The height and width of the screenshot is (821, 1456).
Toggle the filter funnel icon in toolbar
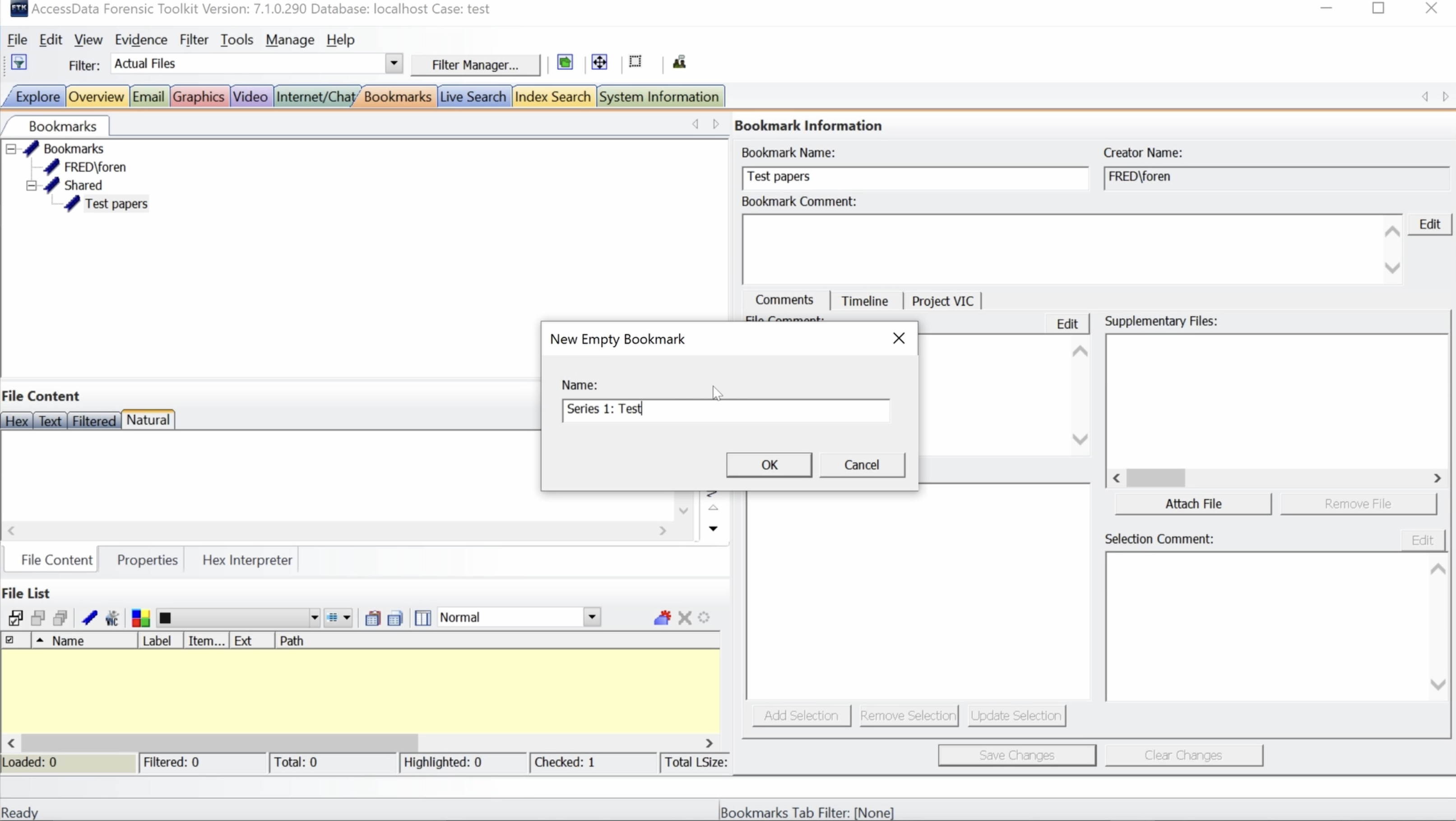click(x=19, y=62)
